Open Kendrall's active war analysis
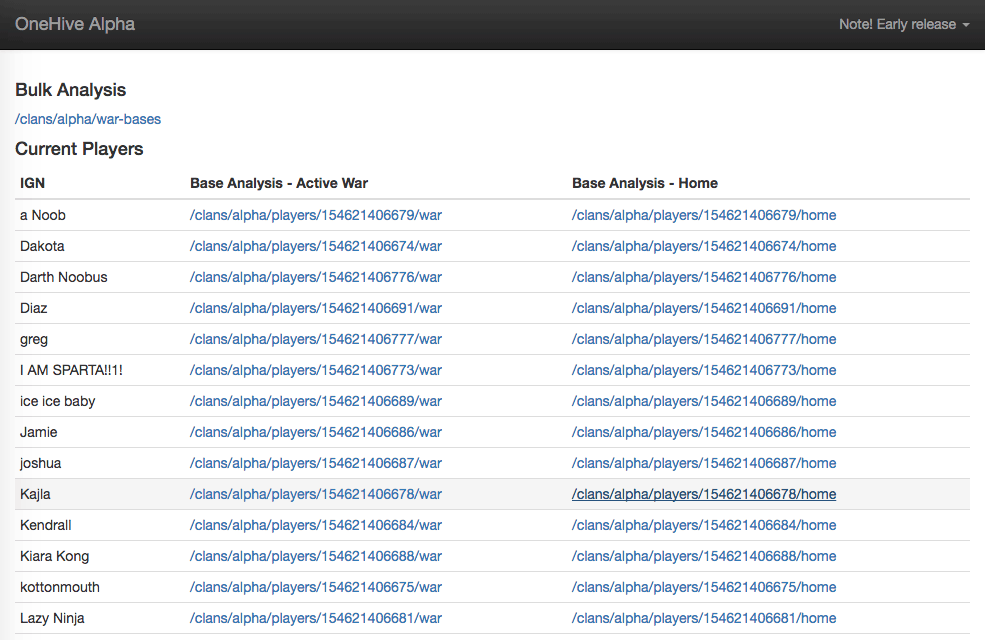The height and width of the screenshot is (640, 985). [x=315, y=525]
